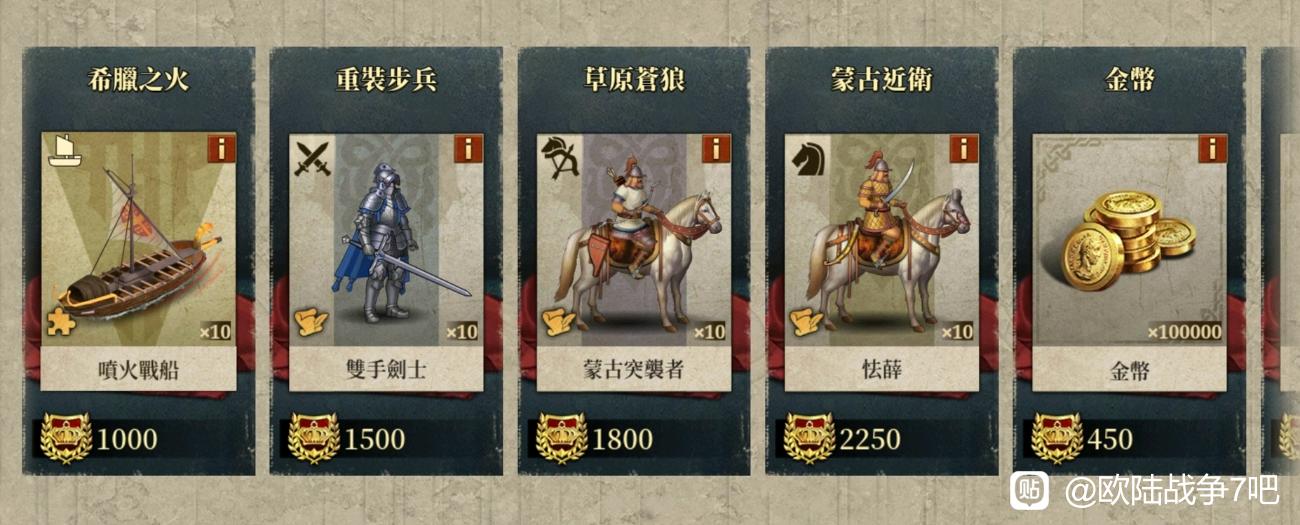Click the knight chess cavalry icon on 蒙古近衛
1300x525 pixels.
click(x=807, y=157)
